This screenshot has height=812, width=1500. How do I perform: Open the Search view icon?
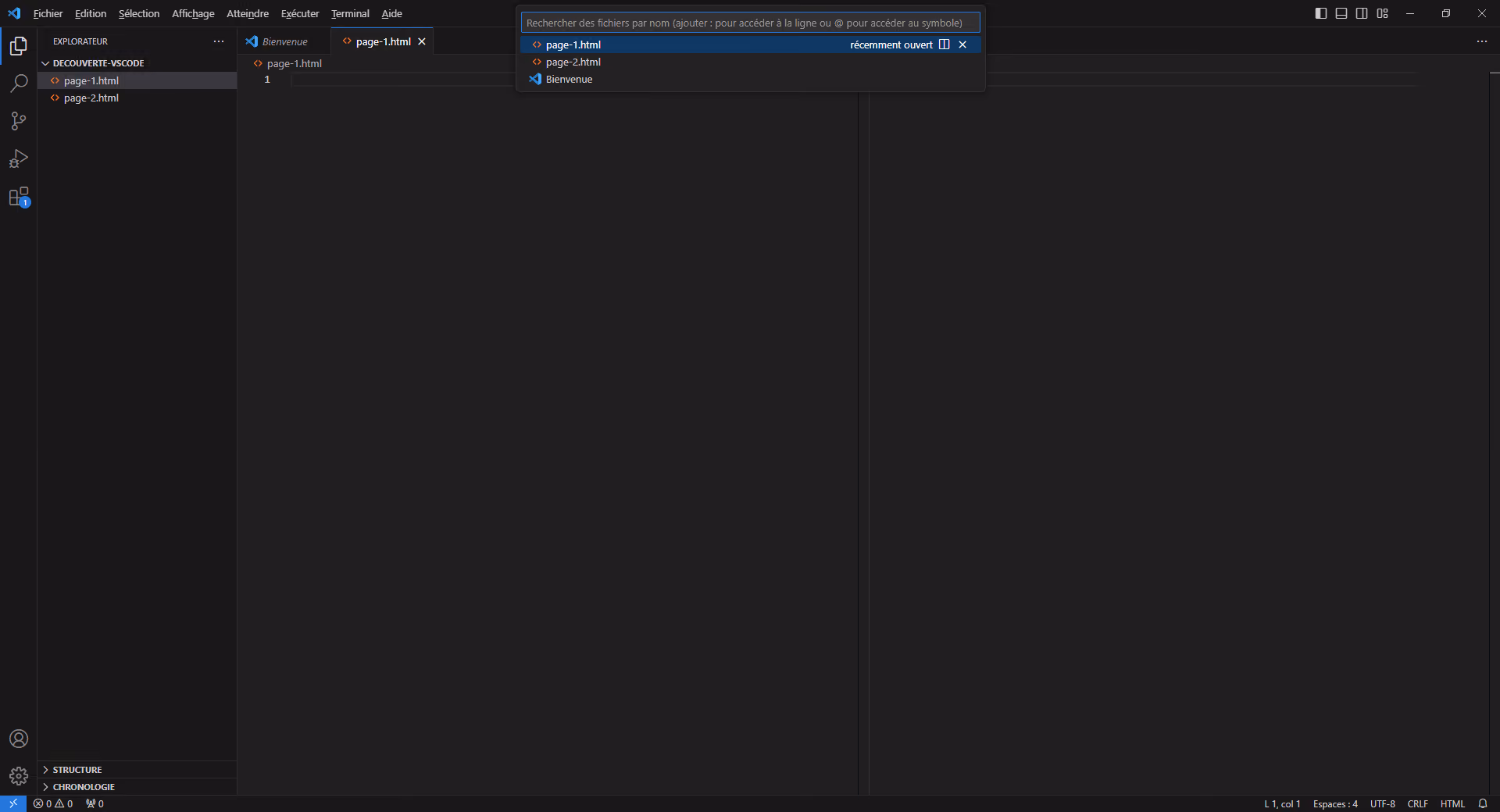coord(19,84)
